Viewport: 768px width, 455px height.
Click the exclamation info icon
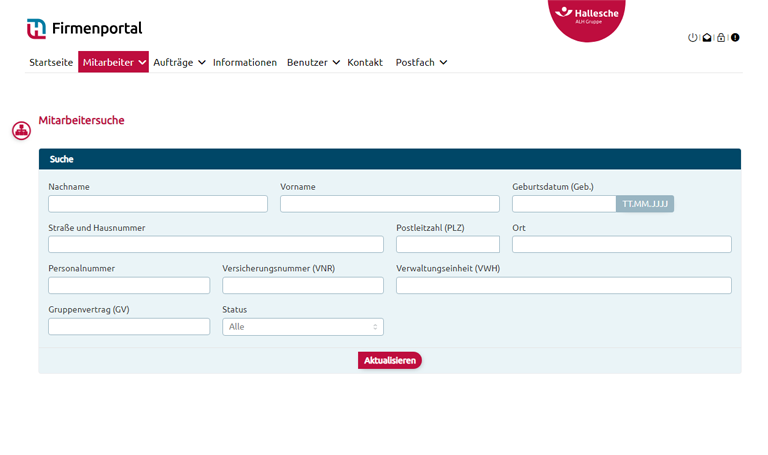[x=735, y=38]
